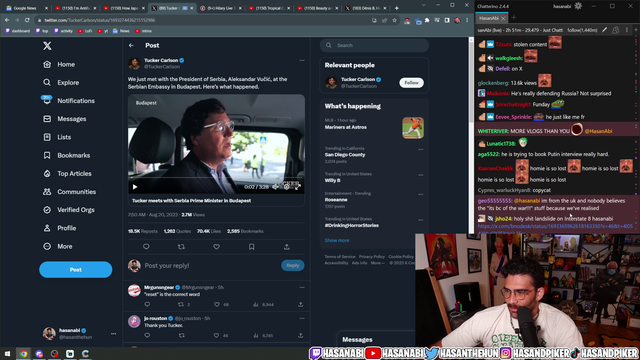Bookmark page with star icon
640x360 pixels.
(394, 20)
